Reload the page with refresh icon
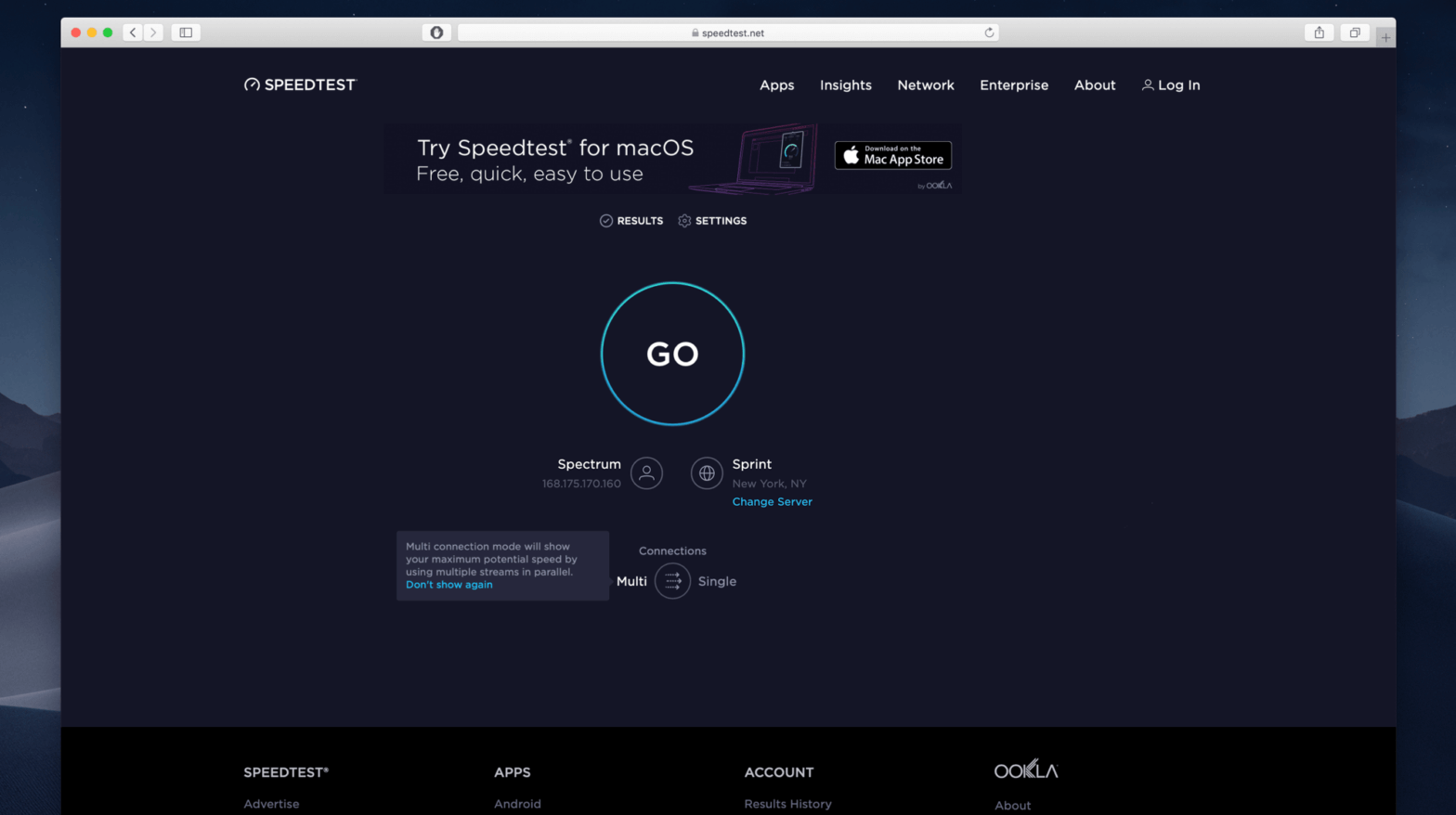Screen dimensions: 1456x815 [989, 32]
